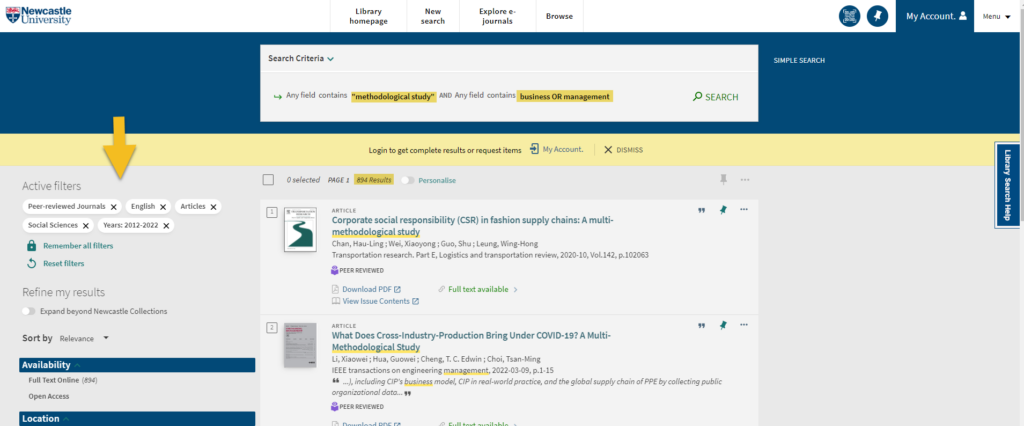Toggle the Personalise switch
Viewport: 1024px width, 426px height.
408,180
